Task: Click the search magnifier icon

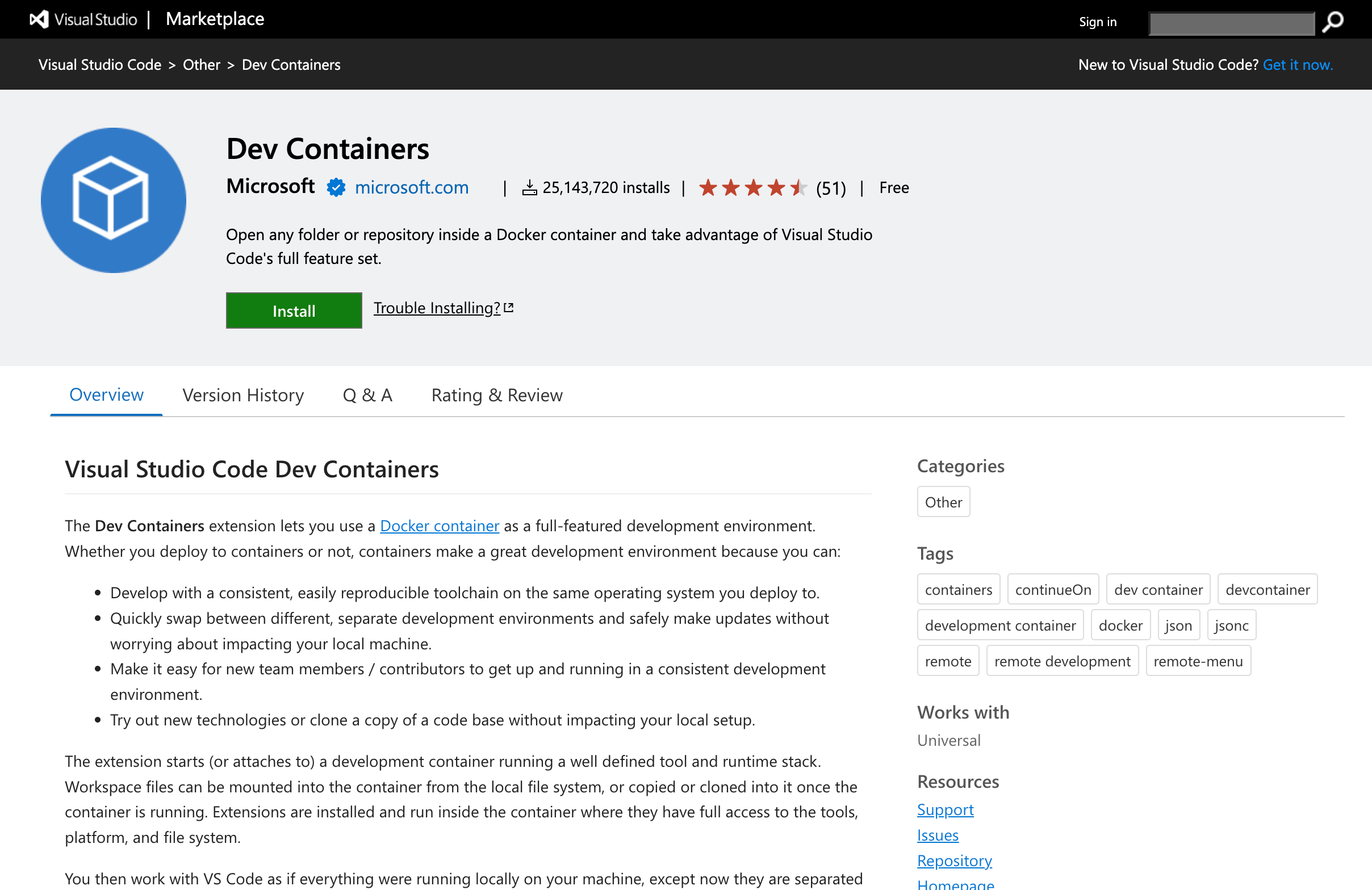Action: point(1333,23)
